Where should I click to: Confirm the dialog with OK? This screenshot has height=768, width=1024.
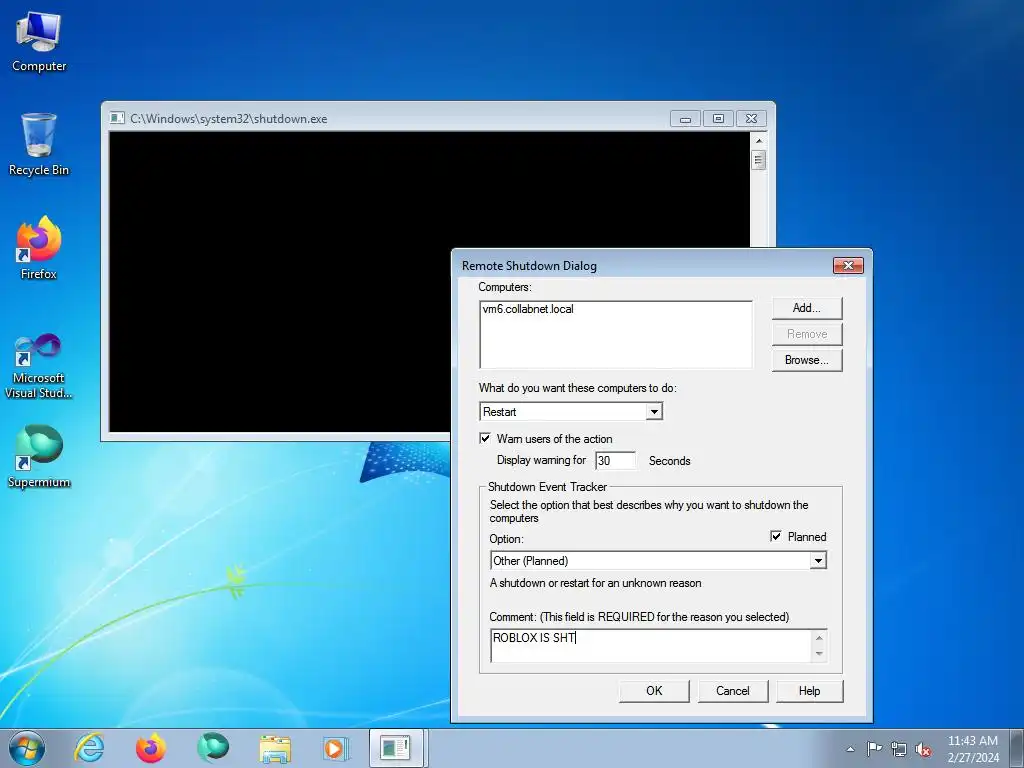654,691
